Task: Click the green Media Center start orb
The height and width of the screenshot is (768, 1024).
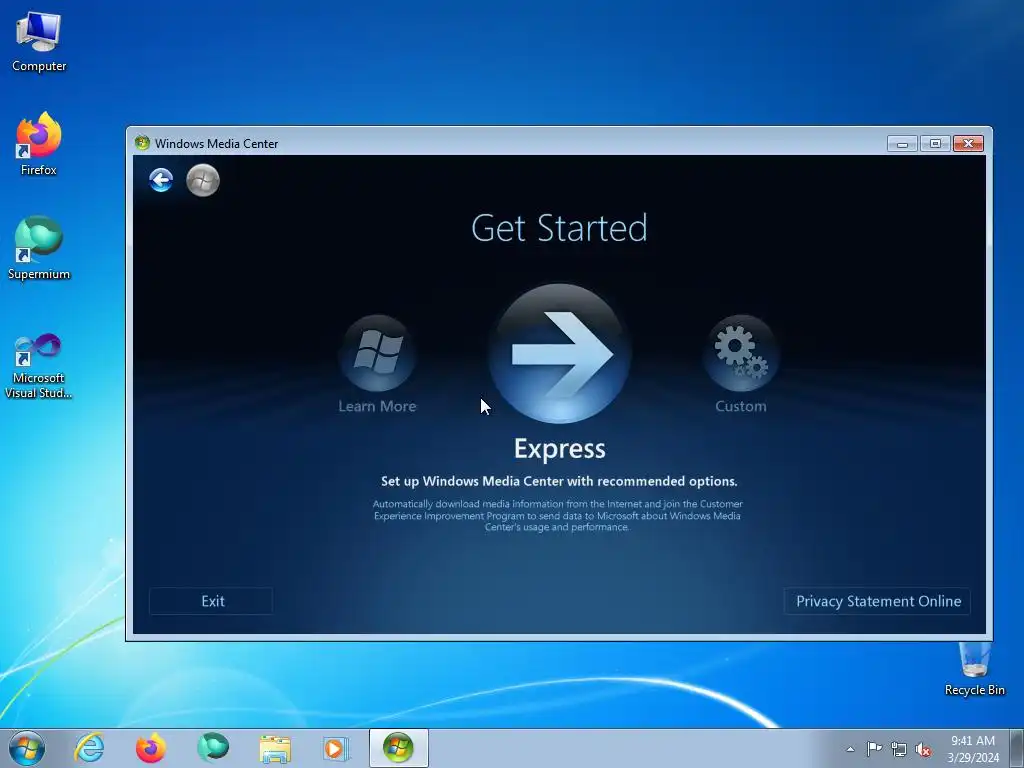Action: (x=203, y=180)
